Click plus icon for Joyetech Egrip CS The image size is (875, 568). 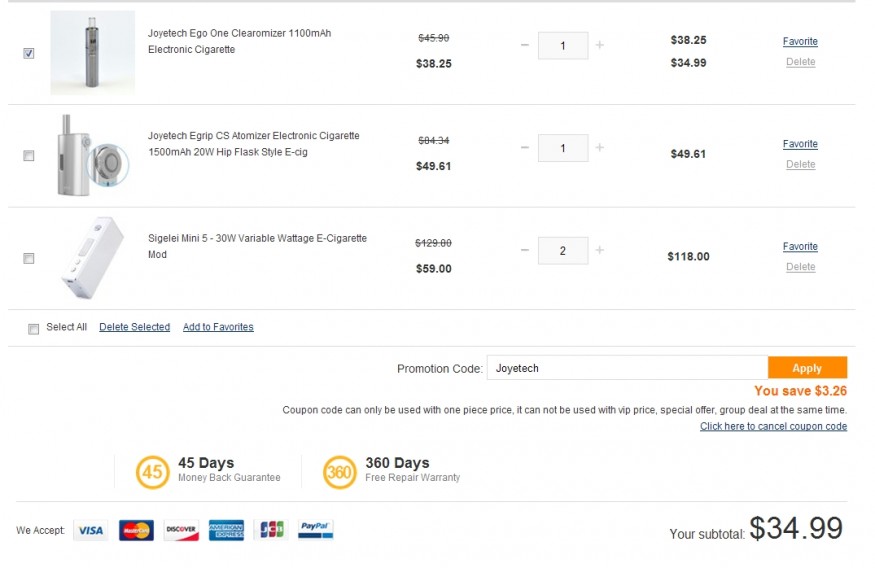[x=599, y=147]
